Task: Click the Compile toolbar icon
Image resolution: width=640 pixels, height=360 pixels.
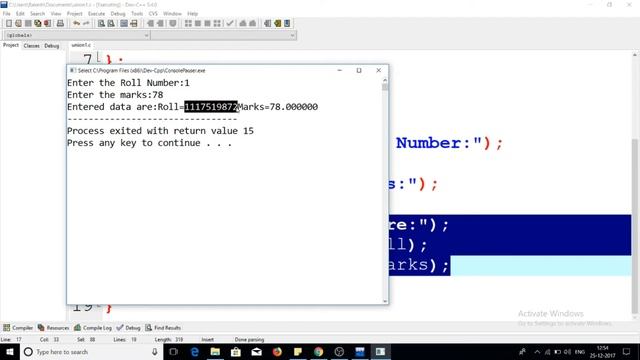Action: tap(188, 24)
